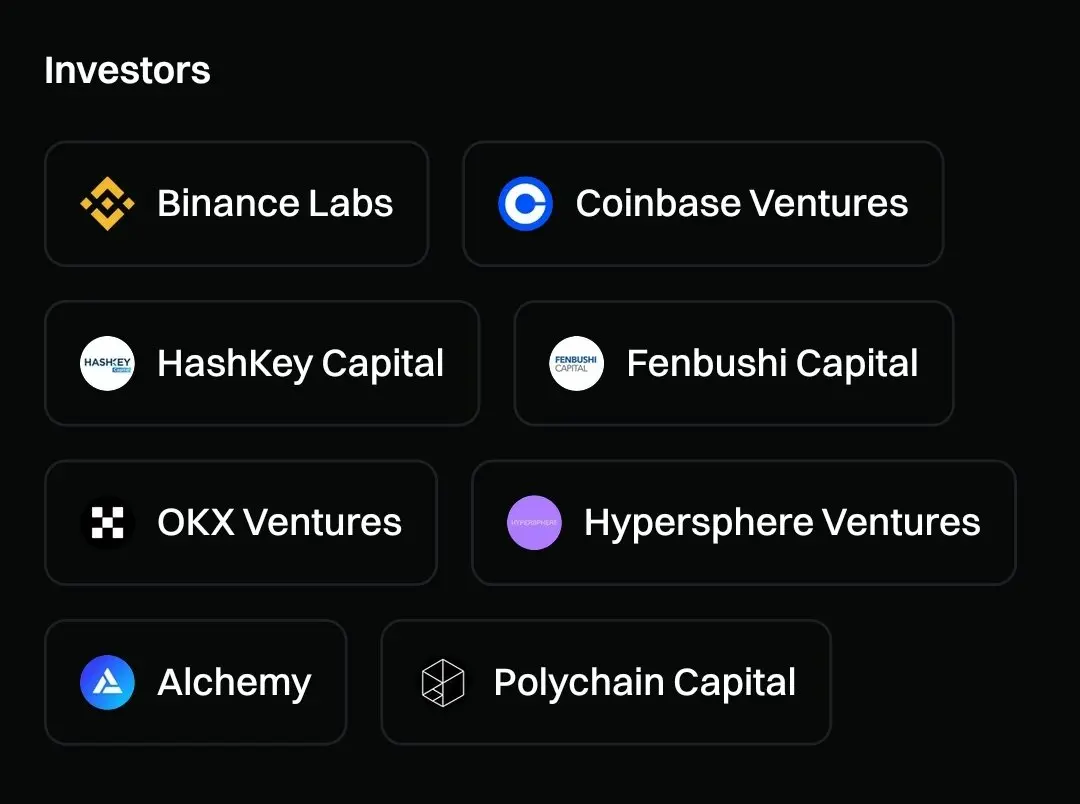
Task: Click the Investors section heading
Action: [127, 70]
